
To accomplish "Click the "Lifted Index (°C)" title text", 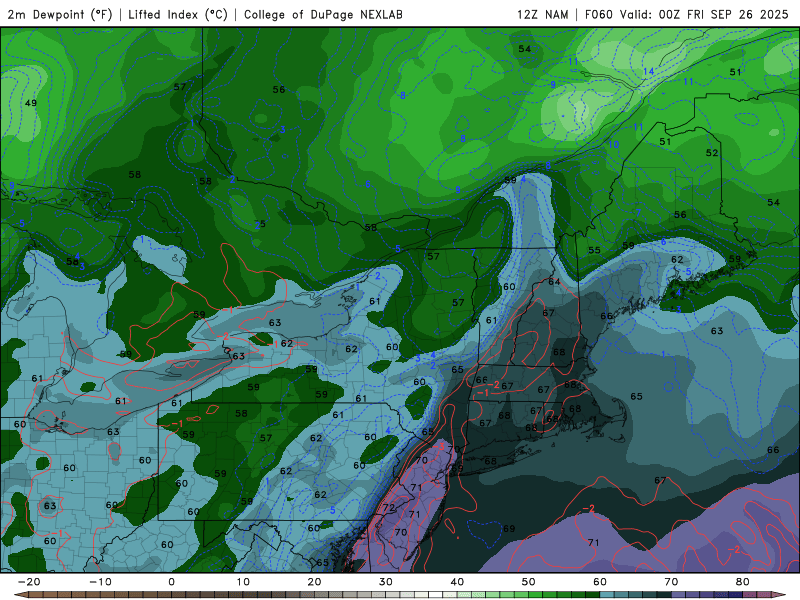I will 178,14.
